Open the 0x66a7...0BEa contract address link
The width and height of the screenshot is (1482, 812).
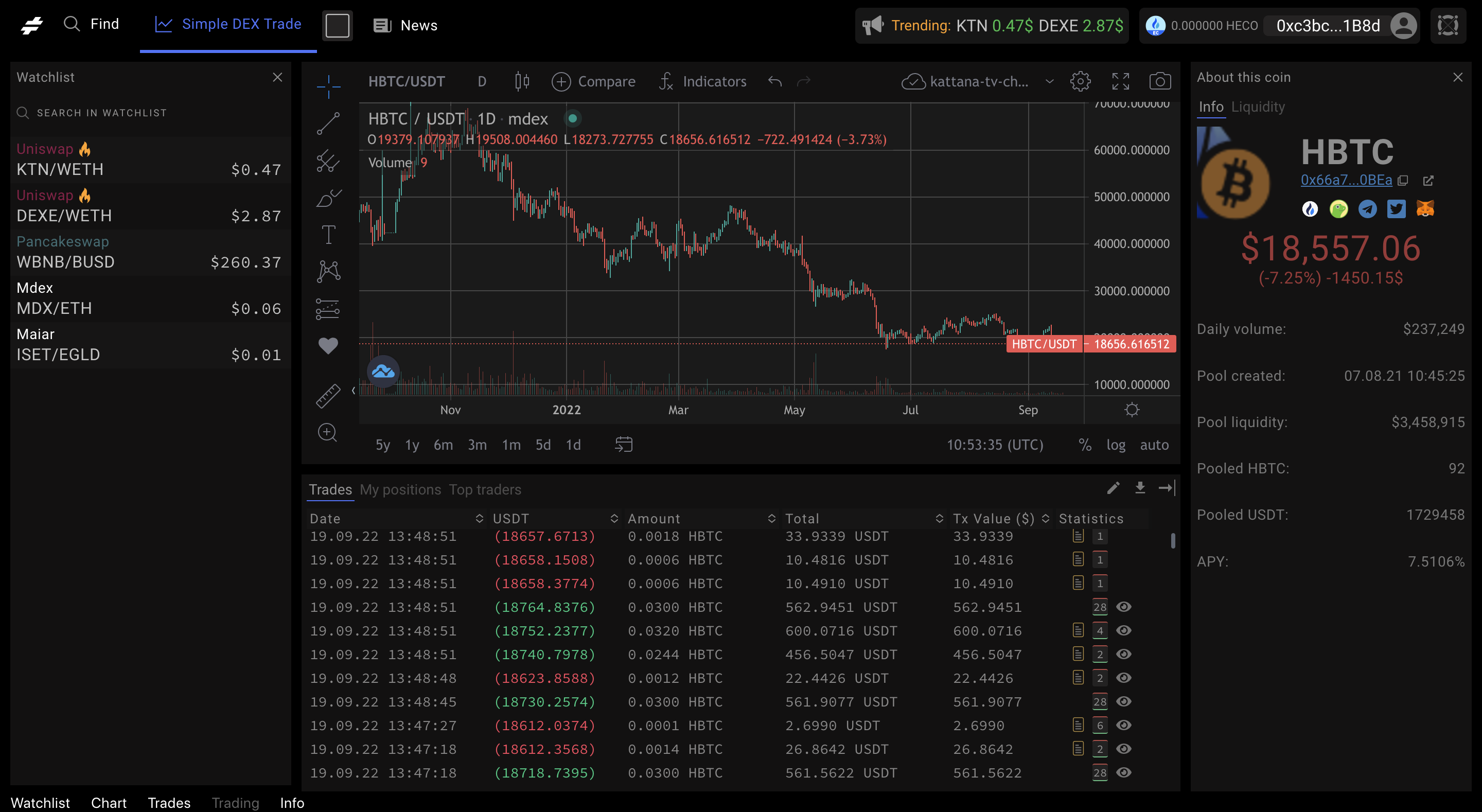pyautogui.click(x=1346, y=180)
